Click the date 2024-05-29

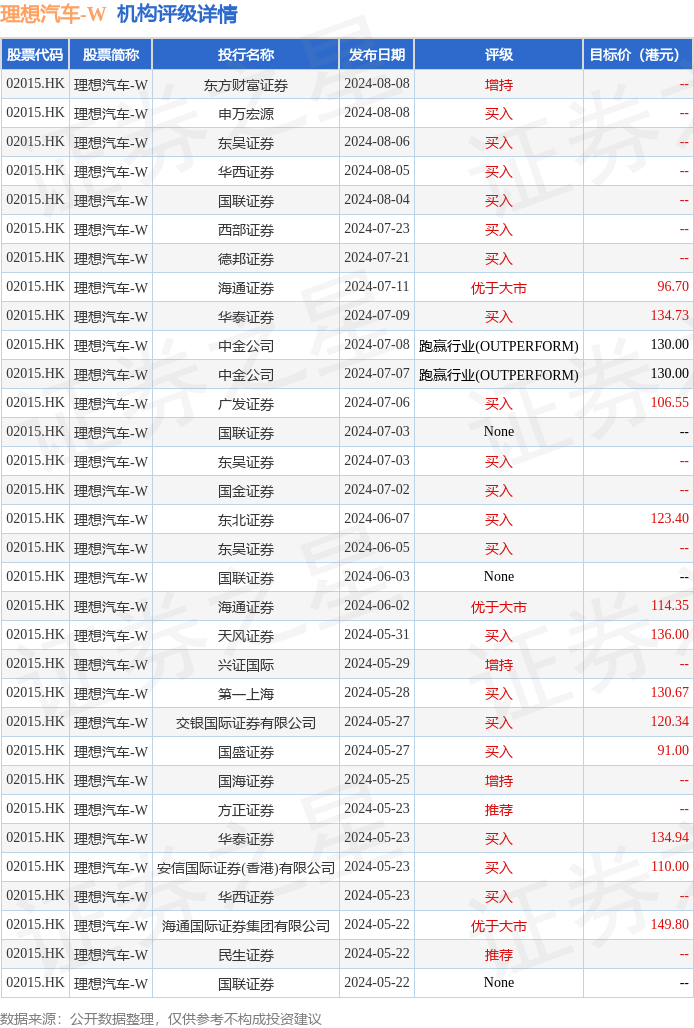(377, 663)
